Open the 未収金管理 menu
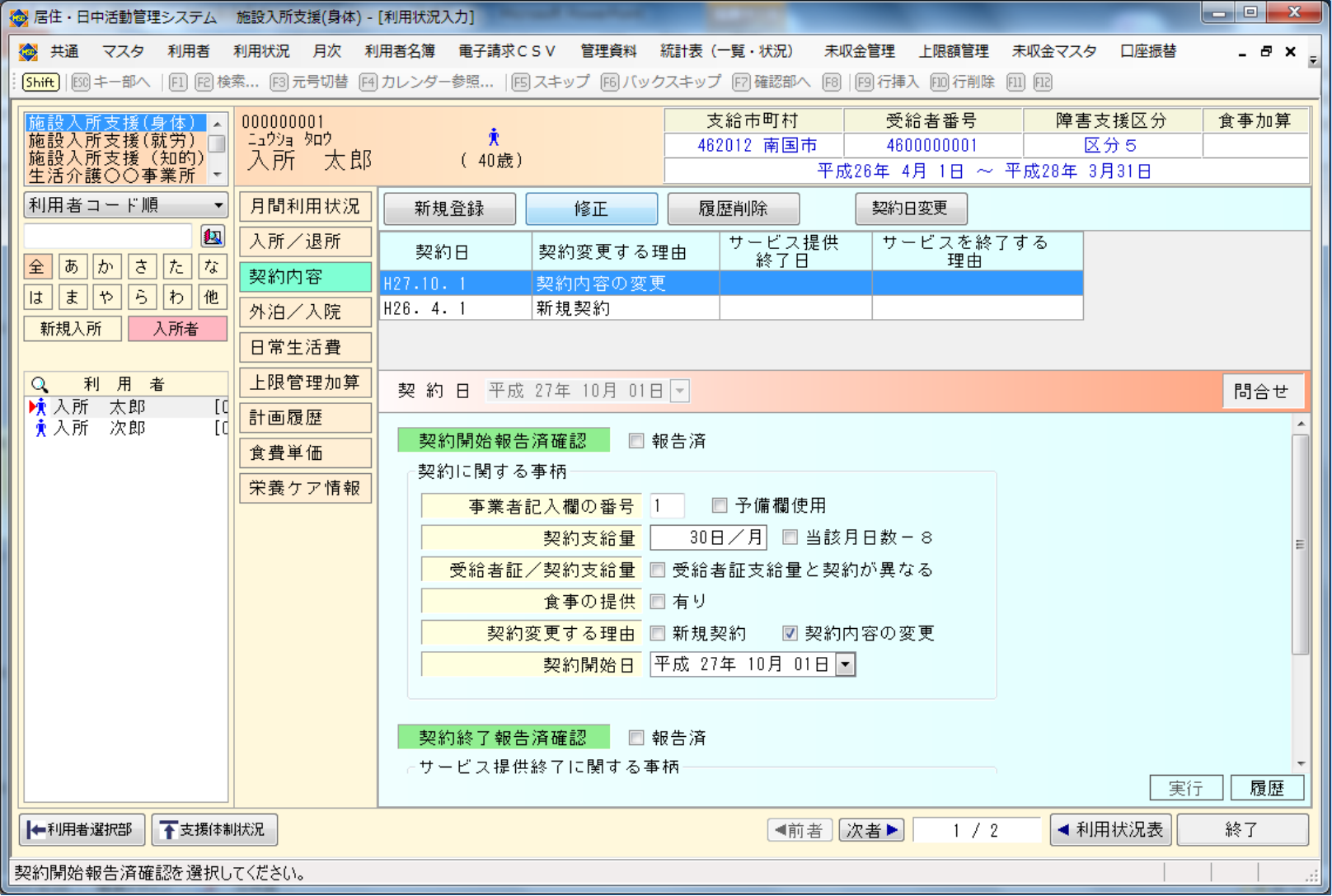1332x896 pixels. tap(859, 51)
